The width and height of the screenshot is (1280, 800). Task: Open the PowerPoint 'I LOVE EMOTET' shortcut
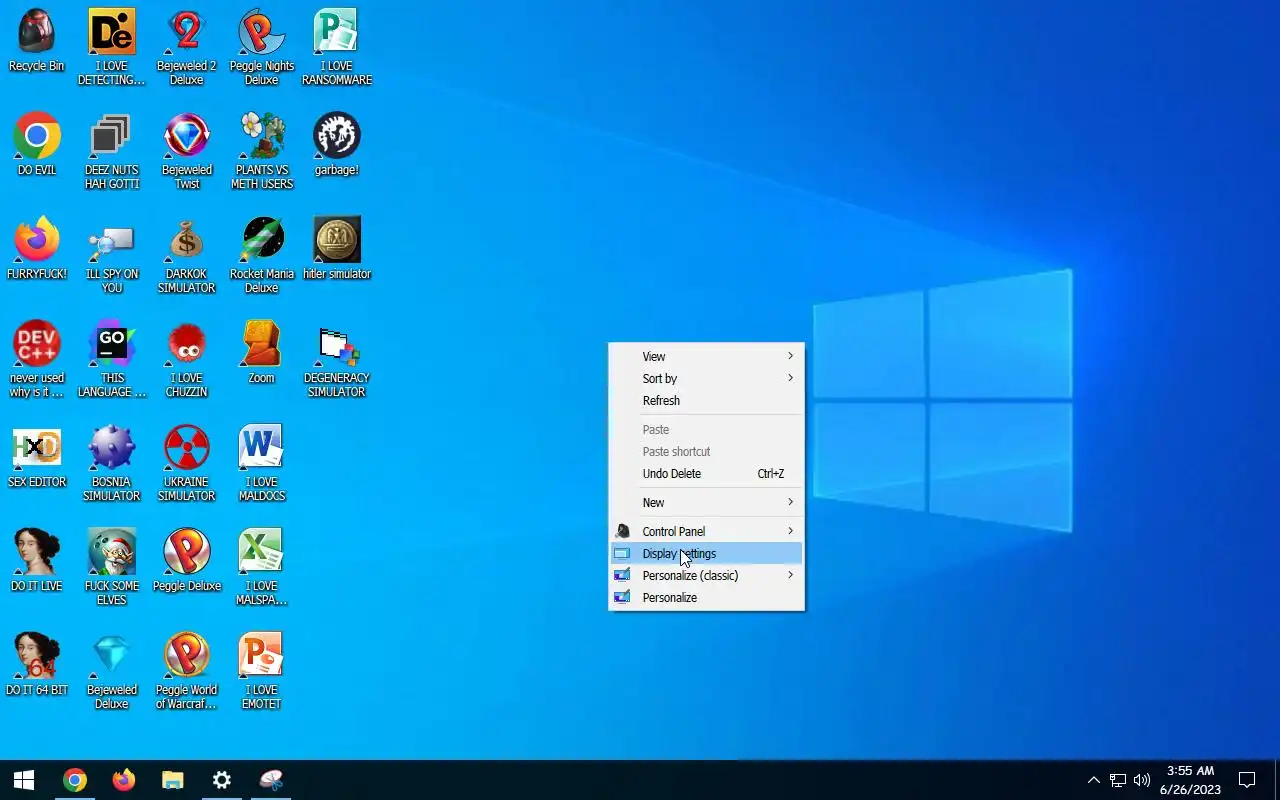262,671
